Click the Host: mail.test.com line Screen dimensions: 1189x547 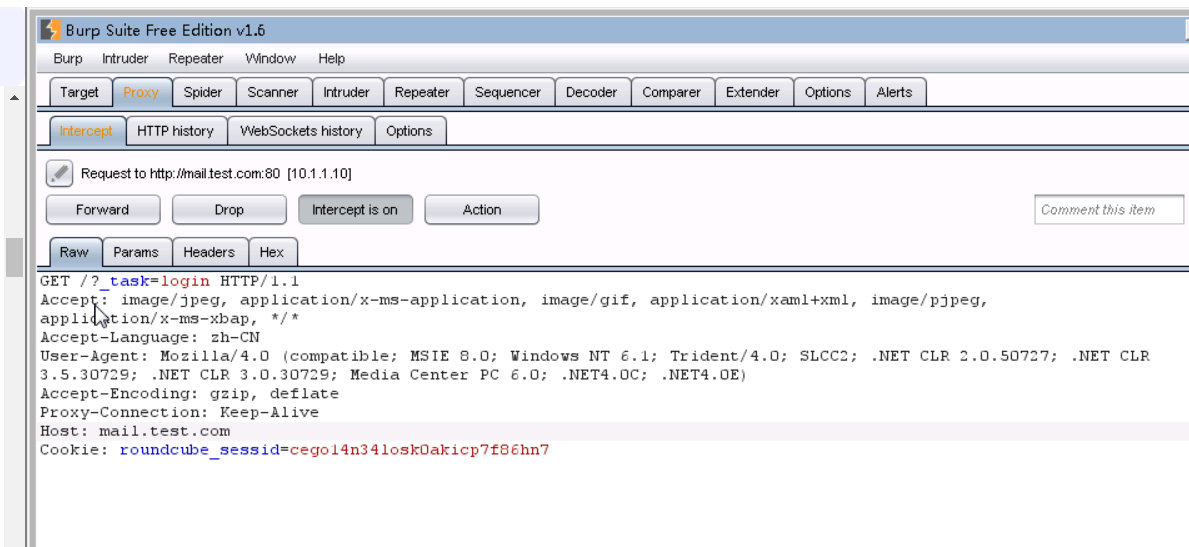click(x=135, y=431)
